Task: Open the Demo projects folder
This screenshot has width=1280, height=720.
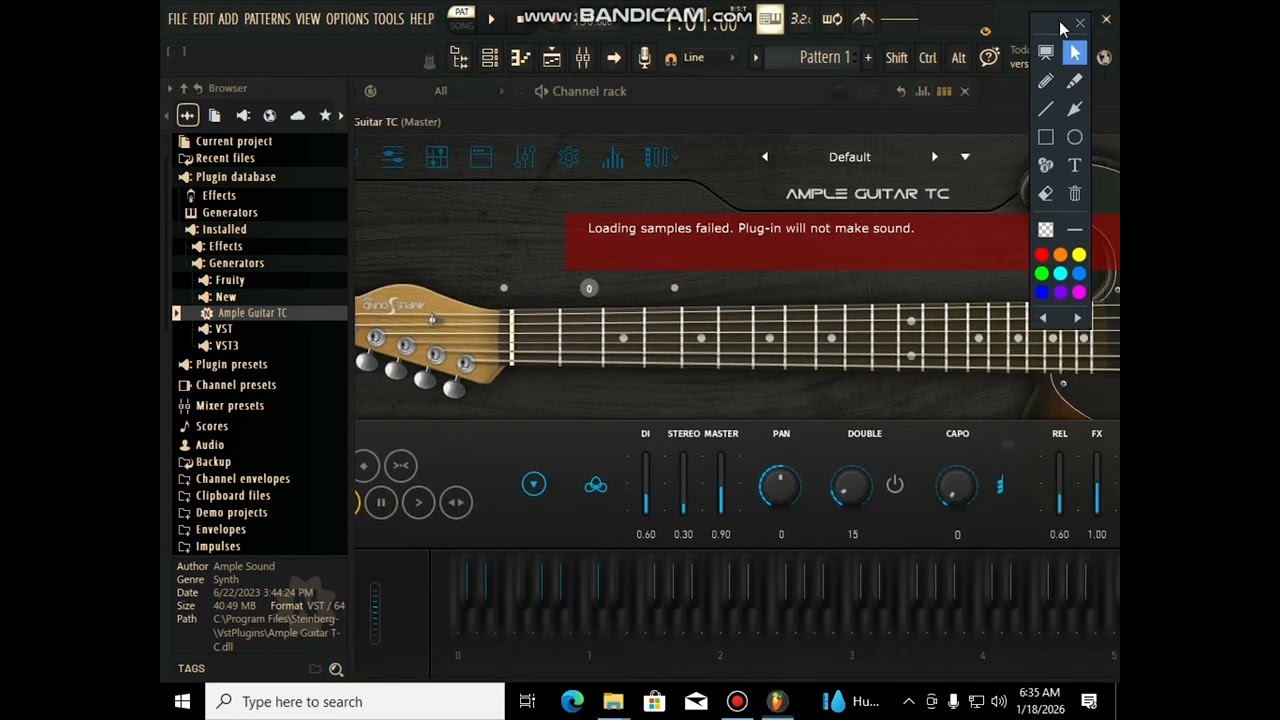Action: coord(231,513)
